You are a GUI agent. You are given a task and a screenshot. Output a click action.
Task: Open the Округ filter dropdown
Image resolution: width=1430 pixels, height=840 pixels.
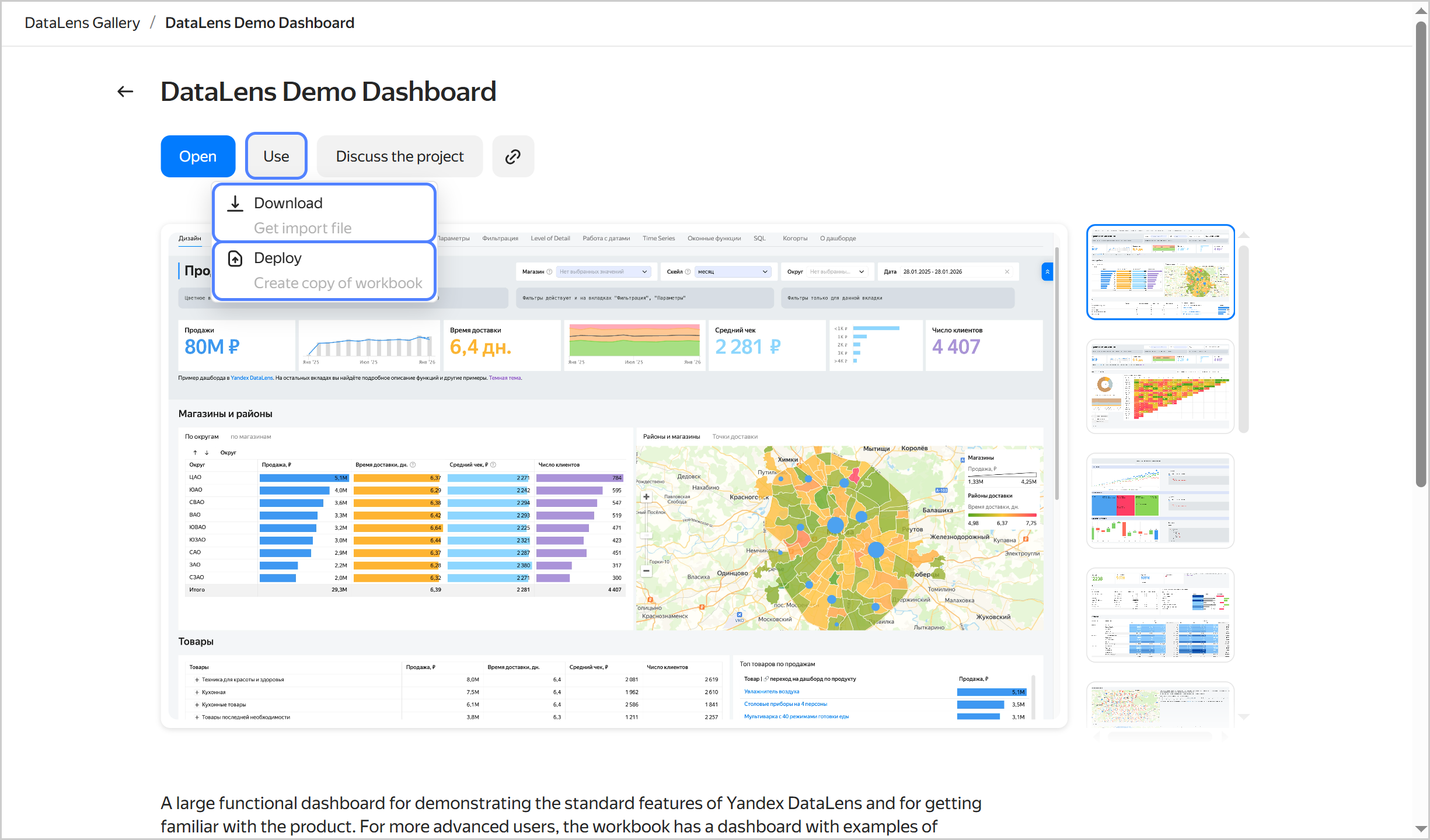pyautogui.click(x=837, y=272)
